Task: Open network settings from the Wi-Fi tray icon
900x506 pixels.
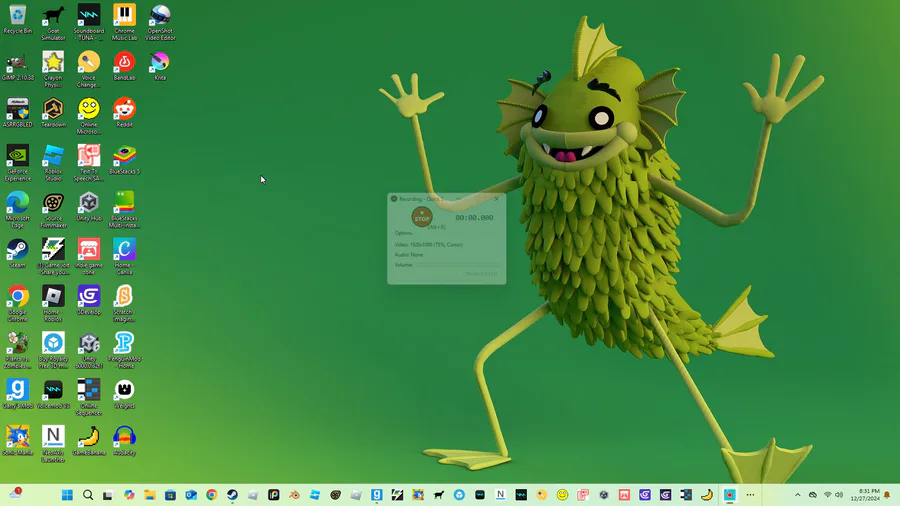Action: pos(827,495)
